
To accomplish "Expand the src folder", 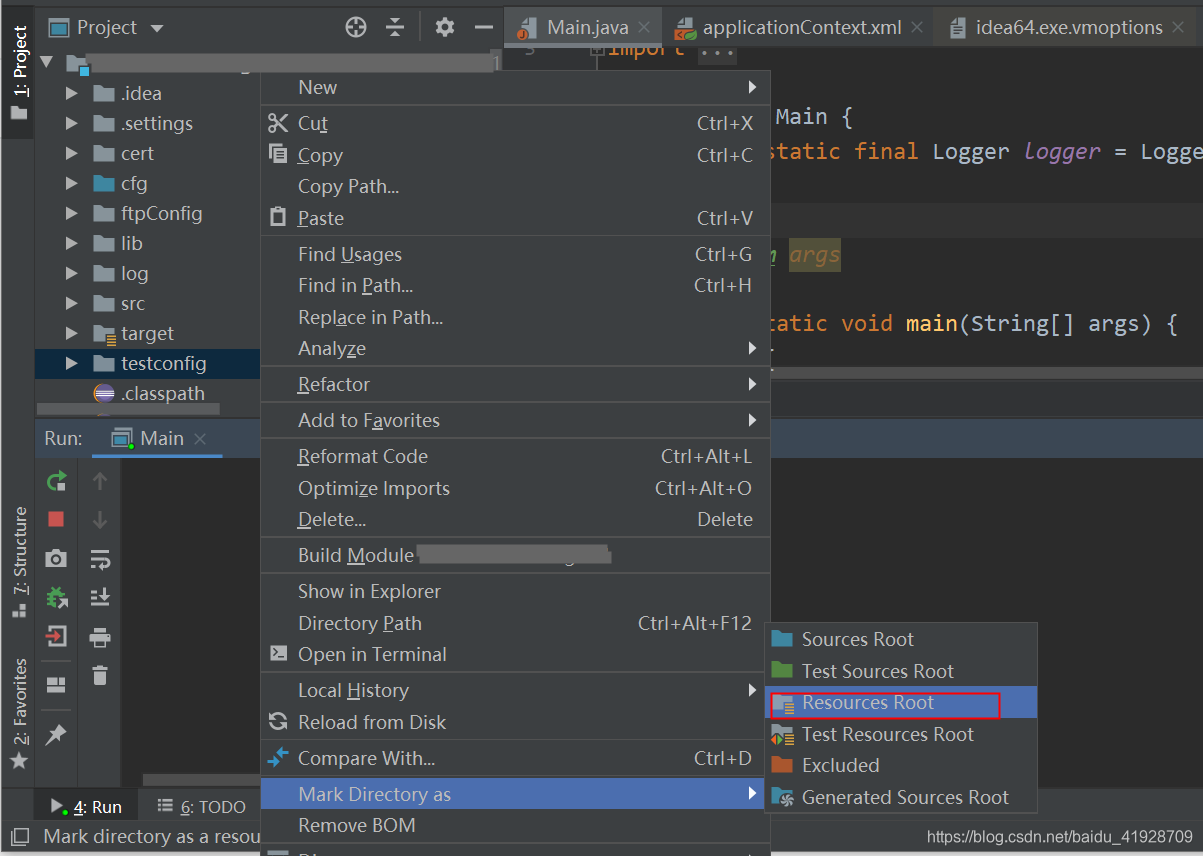I will 70,303.
